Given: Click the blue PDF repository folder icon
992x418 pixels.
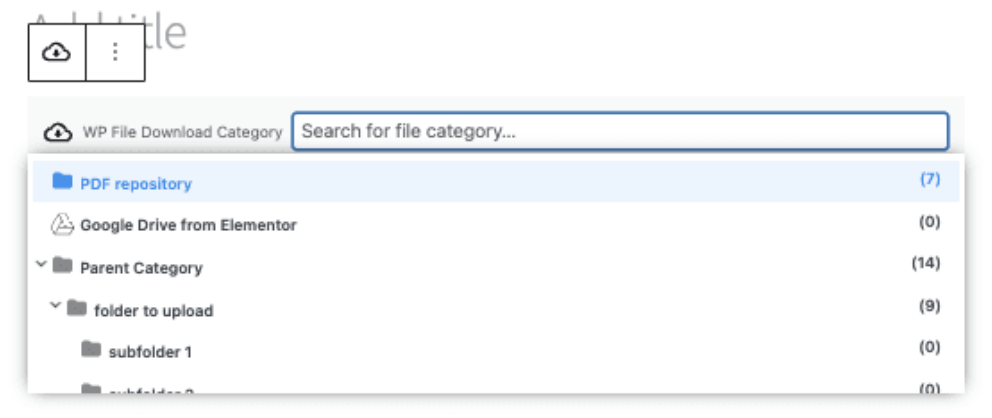Looking at the screenshot, I should [x=63, y=182].
